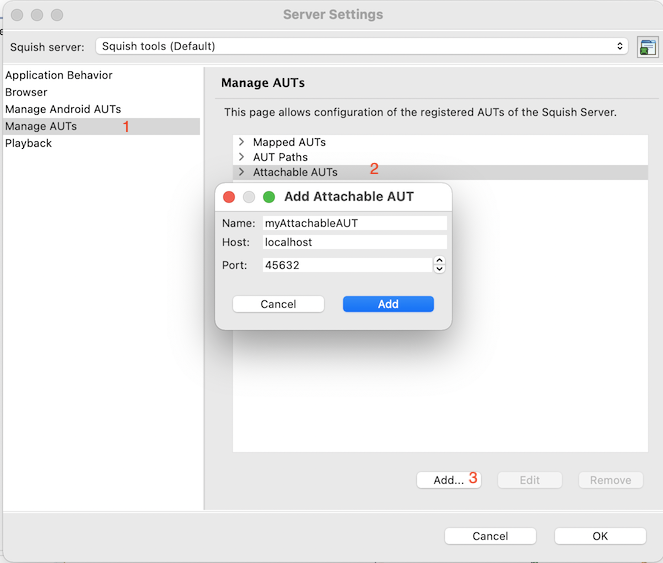Screen dimensions: 663x563
Task: Click the Name field containing myAttachableAUT
Action: 353,223
